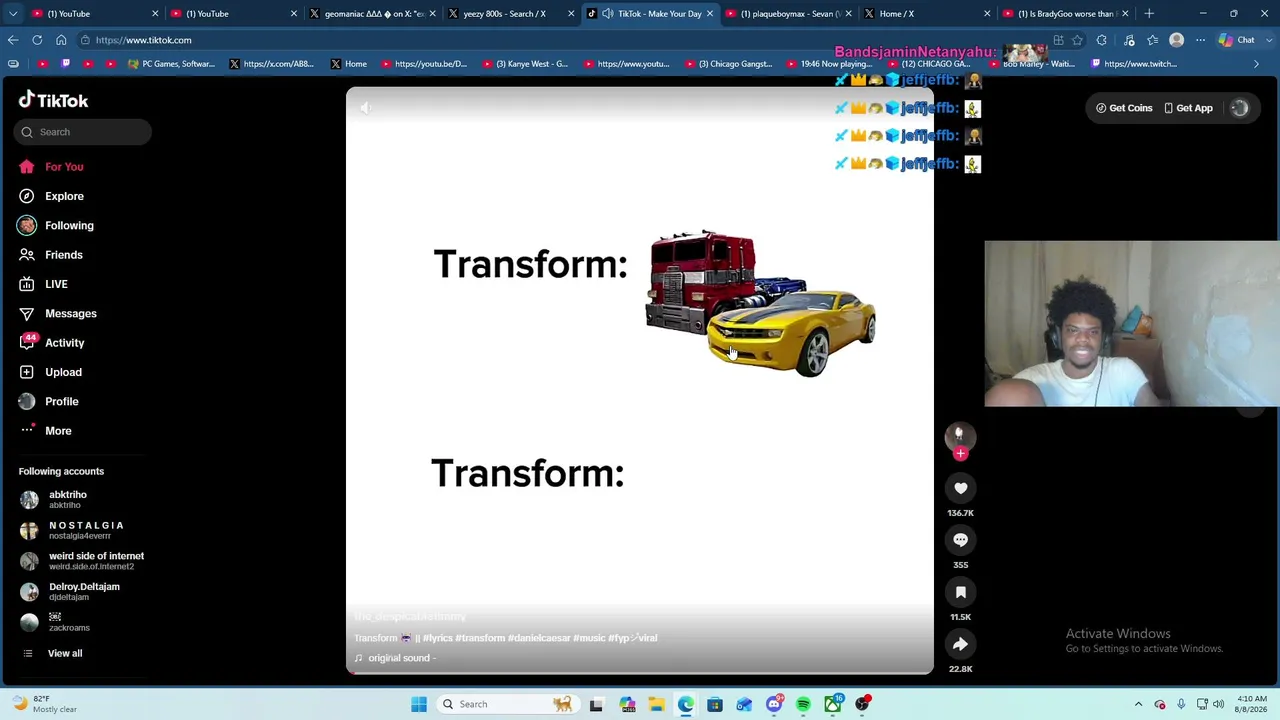Screen dimensions: 1280x720
Task: Show hidden system tray icons
Action: pyautogui.click(x=1138, y=704)
